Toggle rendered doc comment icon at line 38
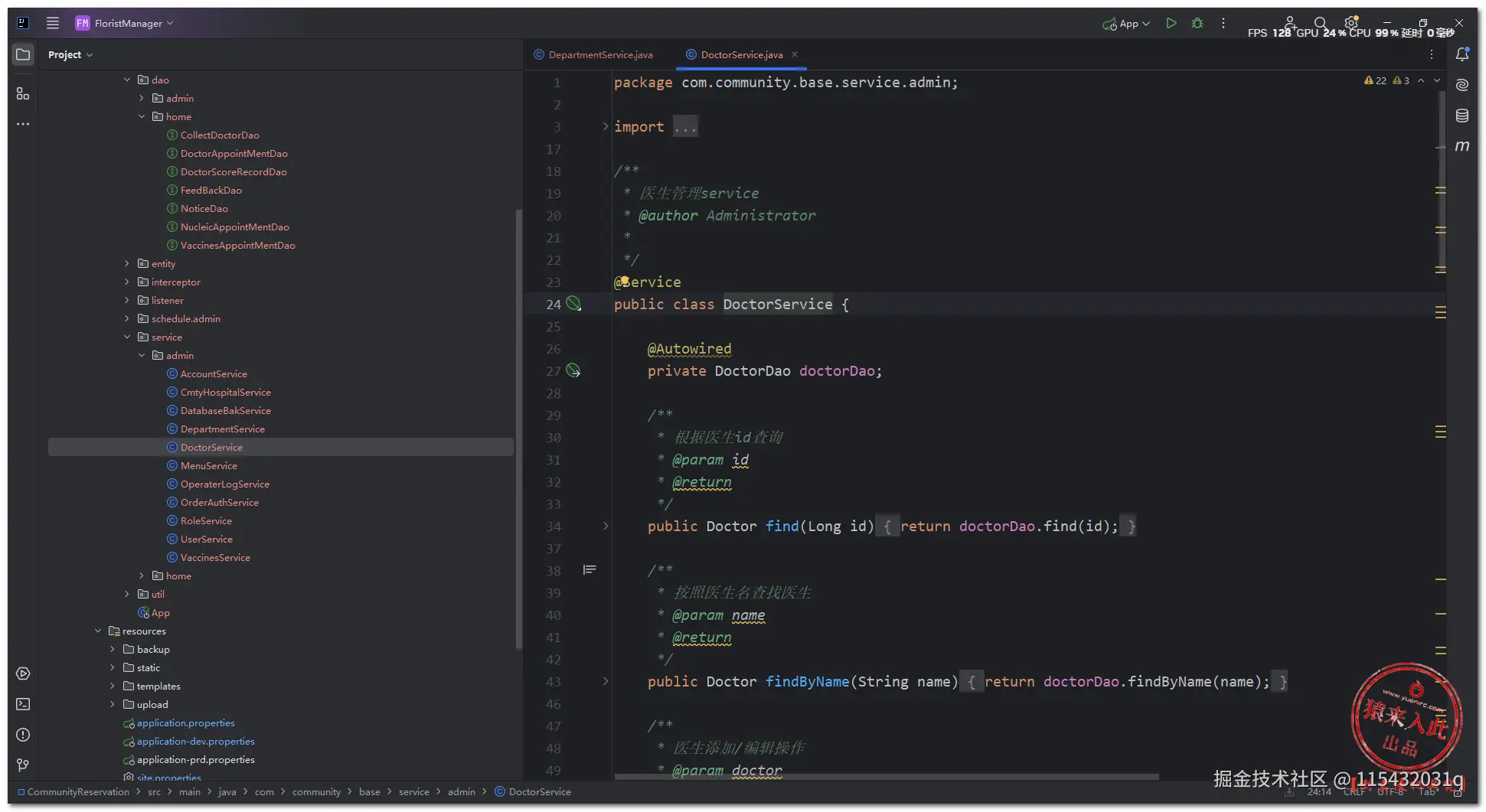 (x=590, y=569)
